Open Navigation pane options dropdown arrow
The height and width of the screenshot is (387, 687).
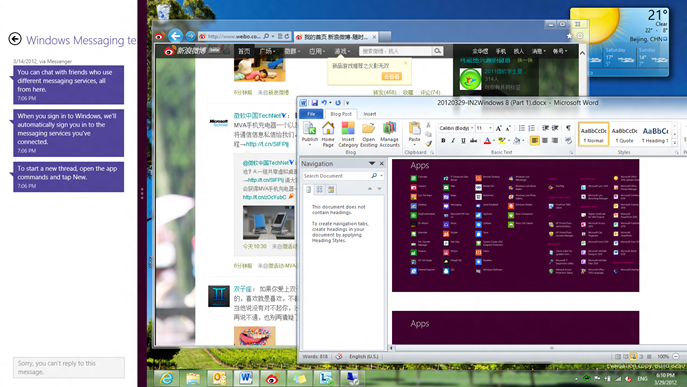(x=372, y=163)
